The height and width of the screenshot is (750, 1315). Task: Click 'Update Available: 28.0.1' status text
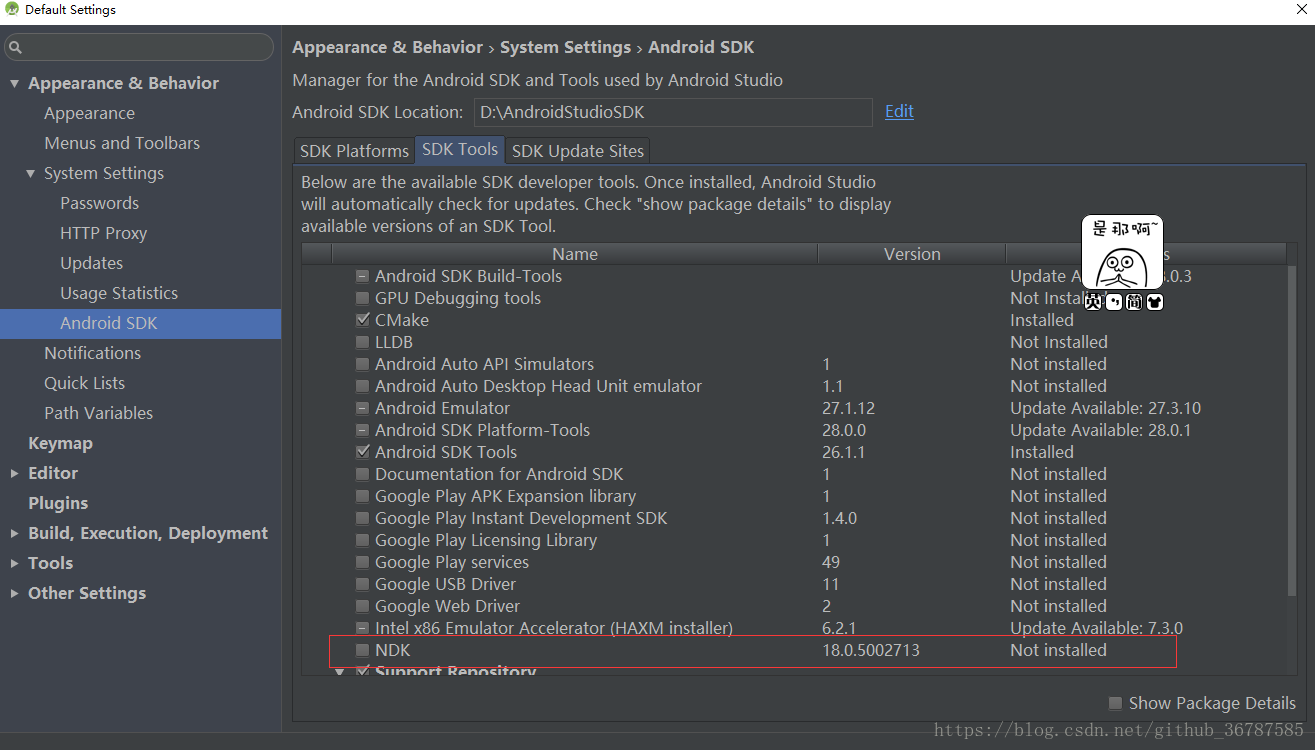point(1100,430)
